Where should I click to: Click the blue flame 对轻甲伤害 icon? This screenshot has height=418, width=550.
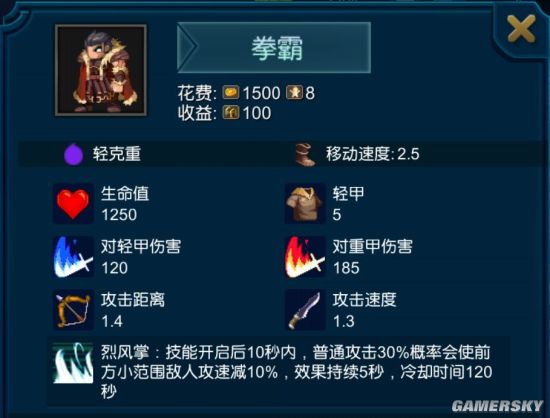point(73,257)
